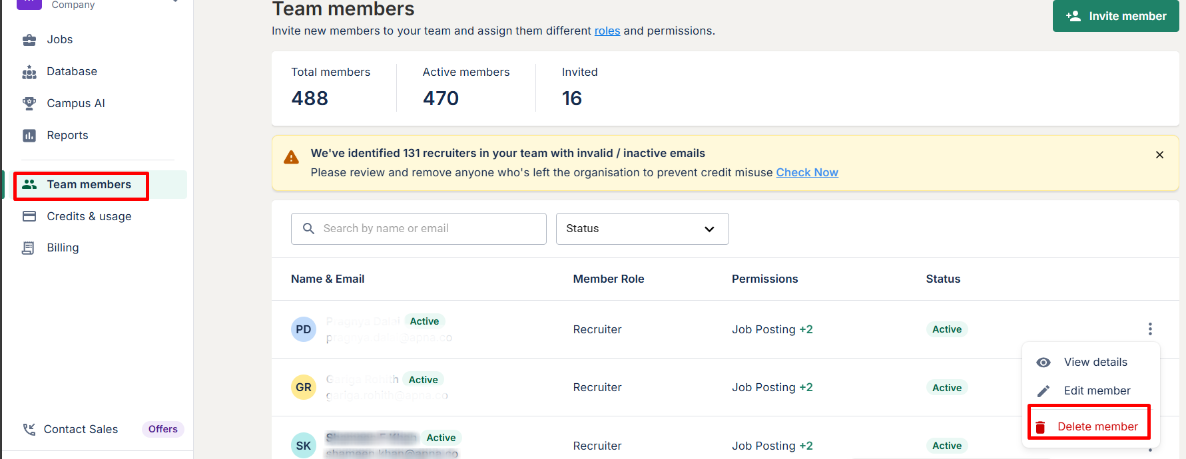Click the Contact Sales phone icon
This screenshot has height=459, width=1186.
(29, 429)
